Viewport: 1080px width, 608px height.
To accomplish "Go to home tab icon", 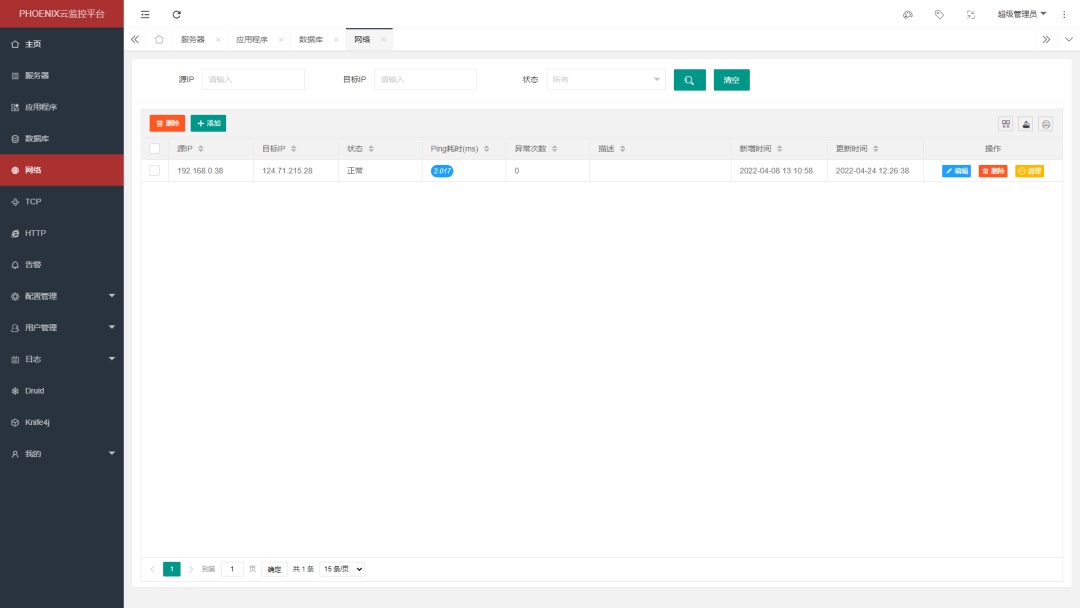I will coord(159,39).
